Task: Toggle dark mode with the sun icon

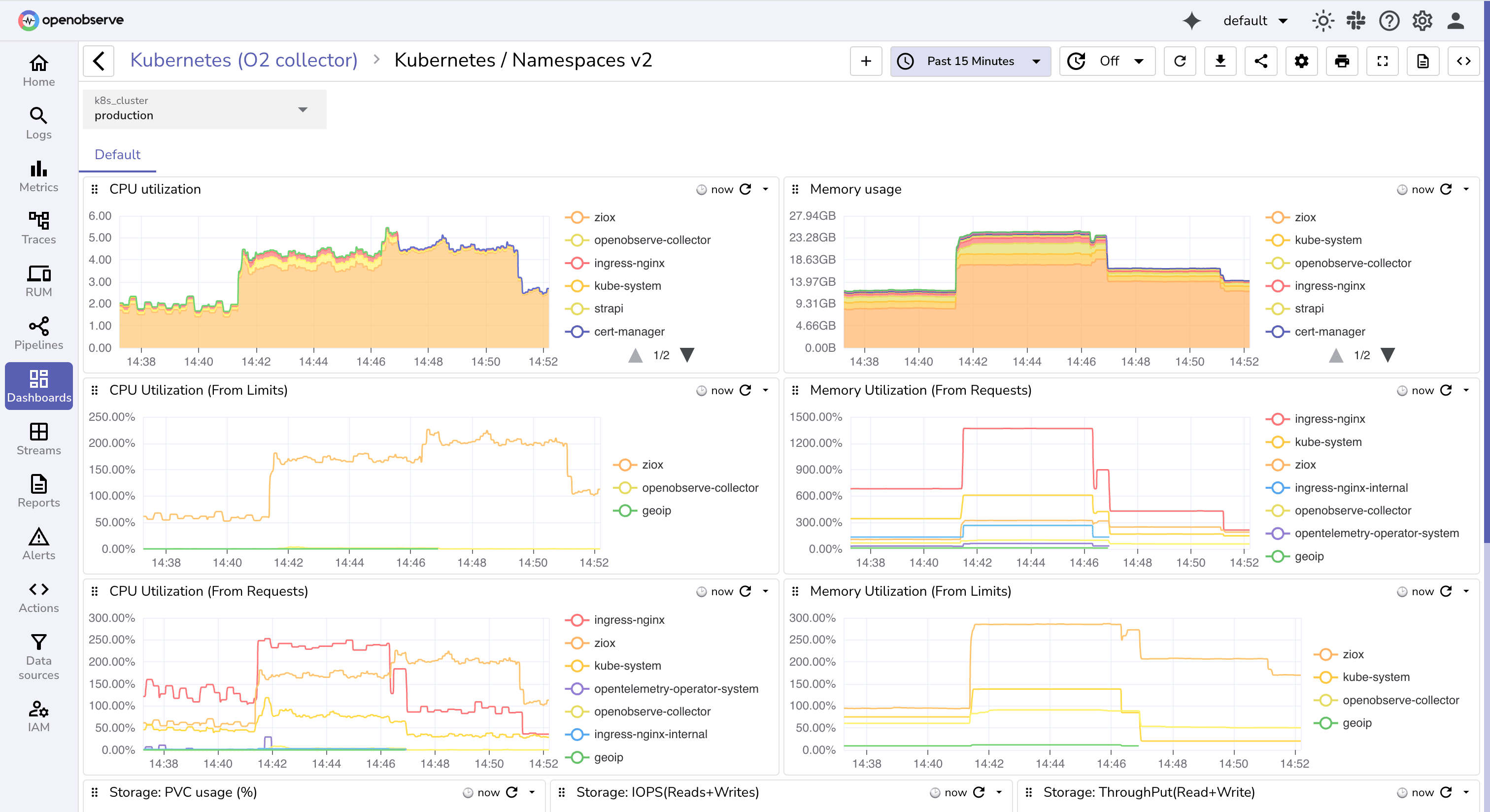Action: click(x=1323, y=21)
